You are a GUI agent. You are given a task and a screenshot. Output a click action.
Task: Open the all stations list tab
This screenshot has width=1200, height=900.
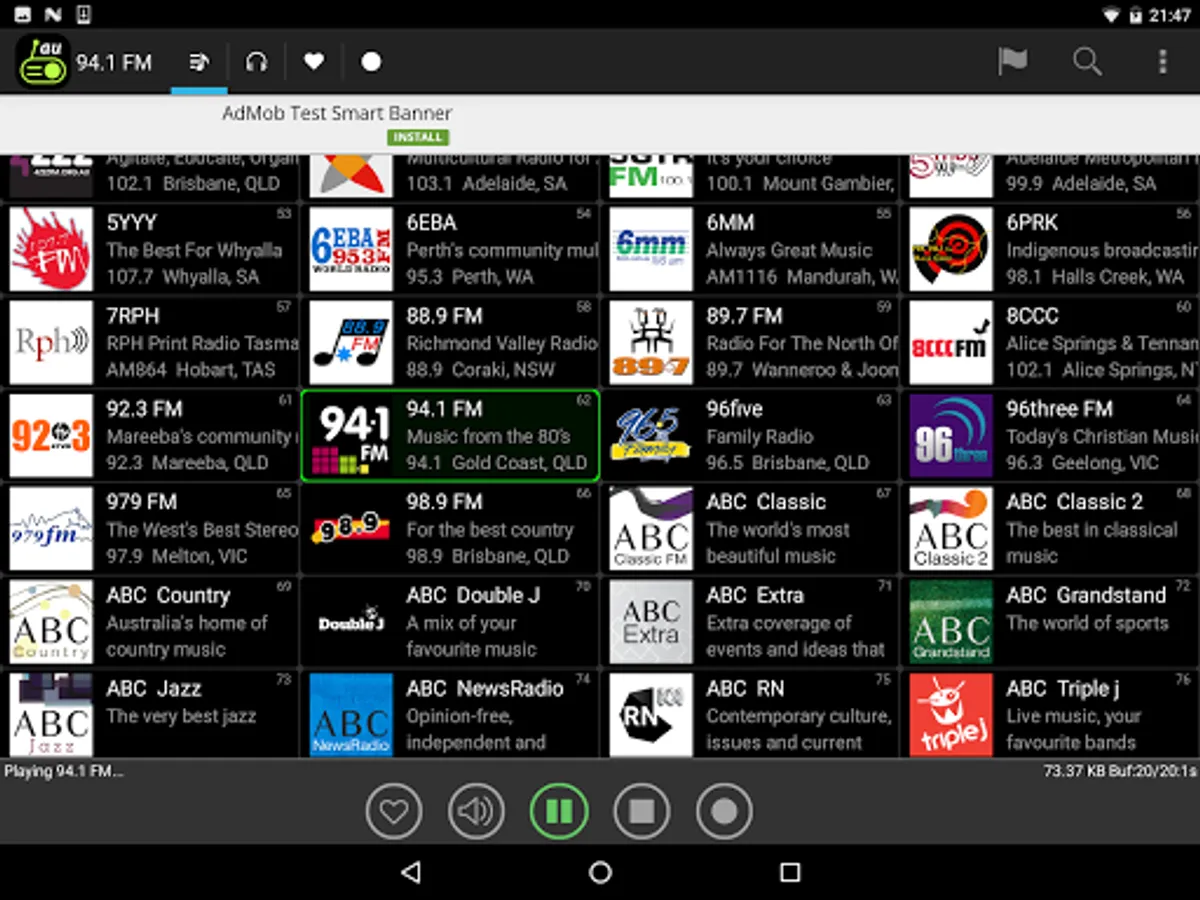[x=199, y=62]
